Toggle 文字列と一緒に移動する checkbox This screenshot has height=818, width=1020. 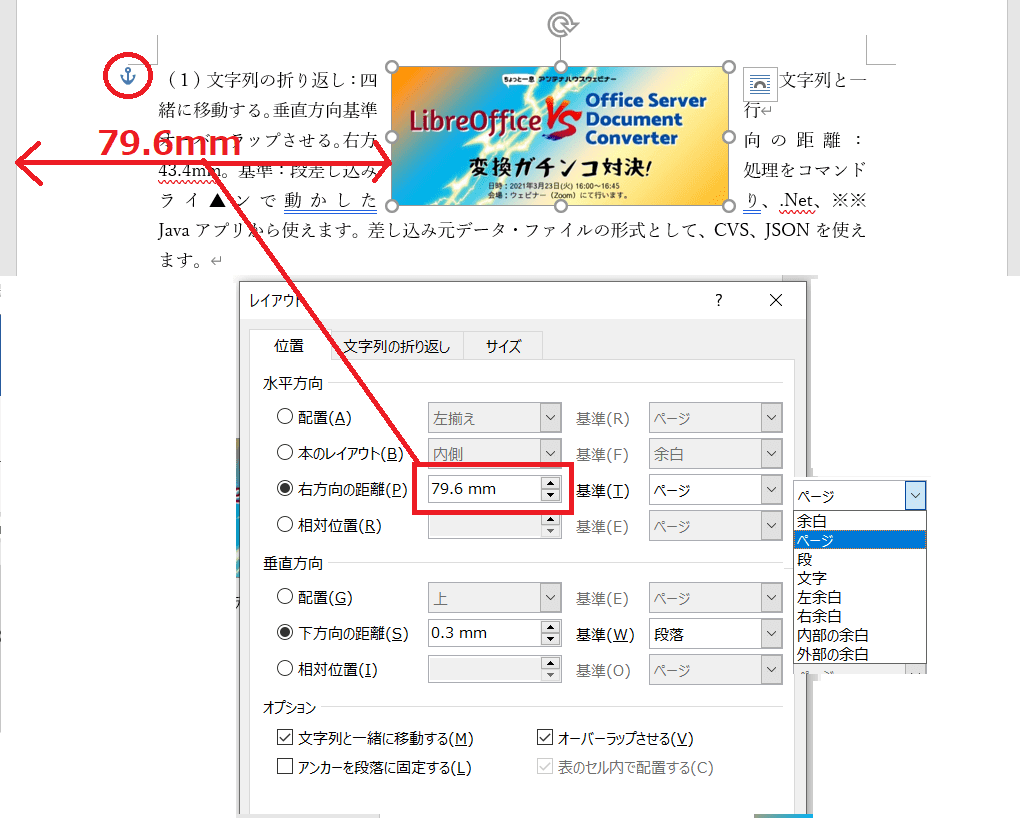[x=284, y=739]
